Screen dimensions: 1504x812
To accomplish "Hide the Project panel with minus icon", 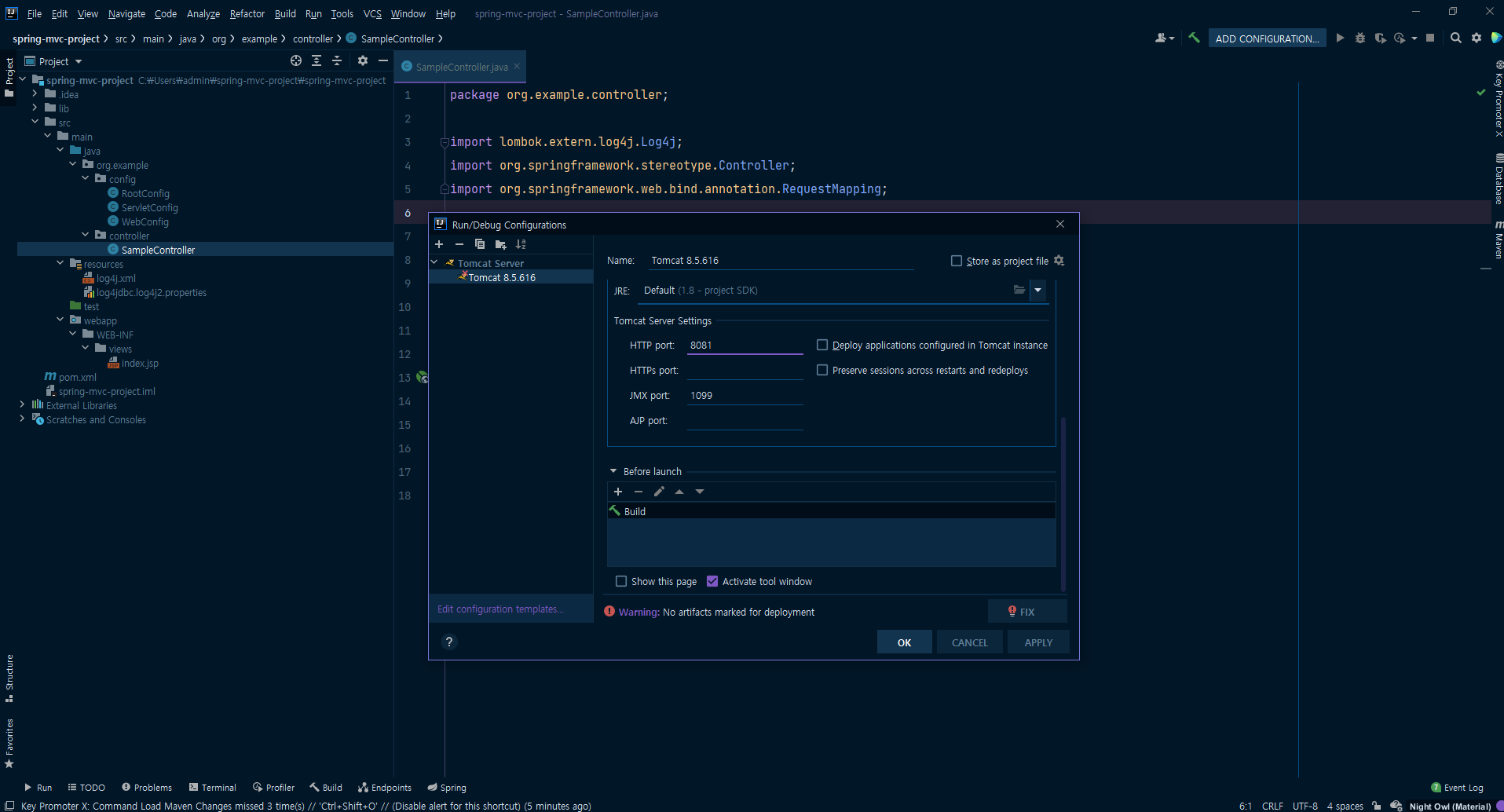I will [383, 60].
